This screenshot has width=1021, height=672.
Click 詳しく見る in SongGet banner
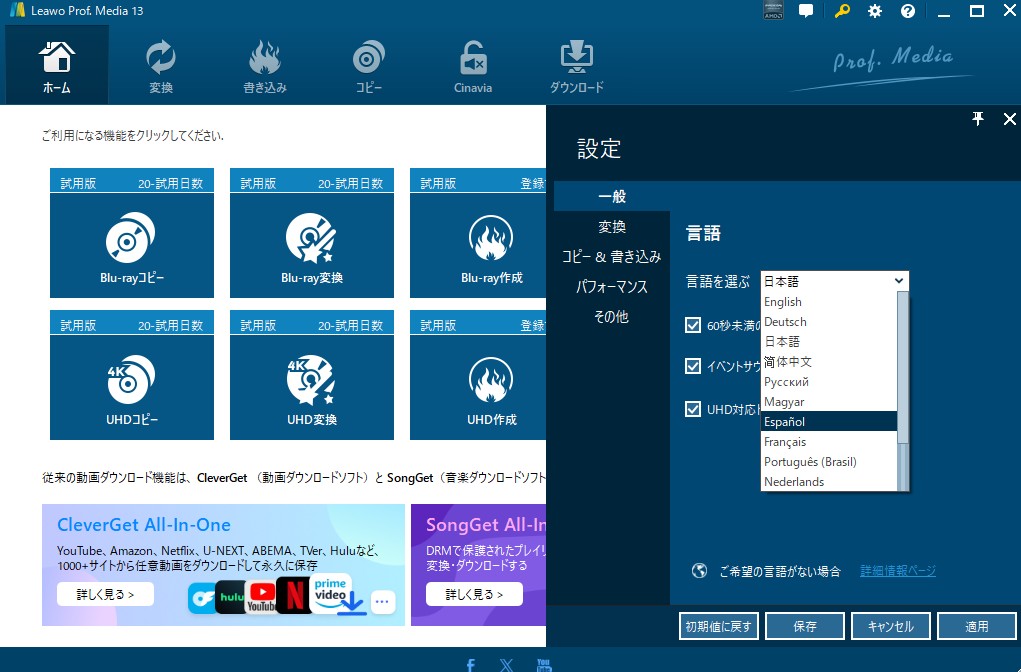(x=475, y=594)
